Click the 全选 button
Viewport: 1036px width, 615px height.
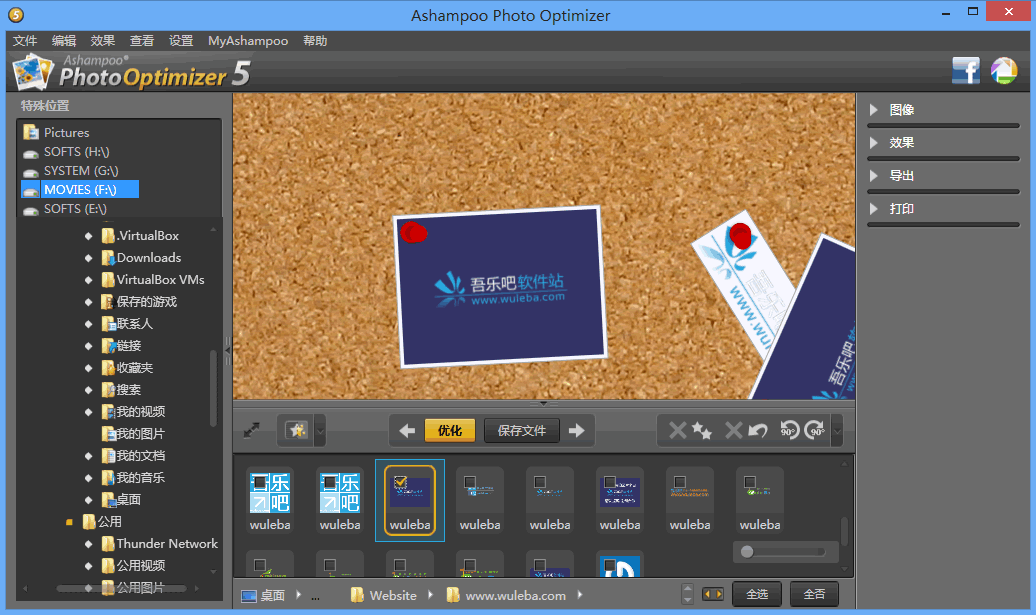click(x=757, y=595)
